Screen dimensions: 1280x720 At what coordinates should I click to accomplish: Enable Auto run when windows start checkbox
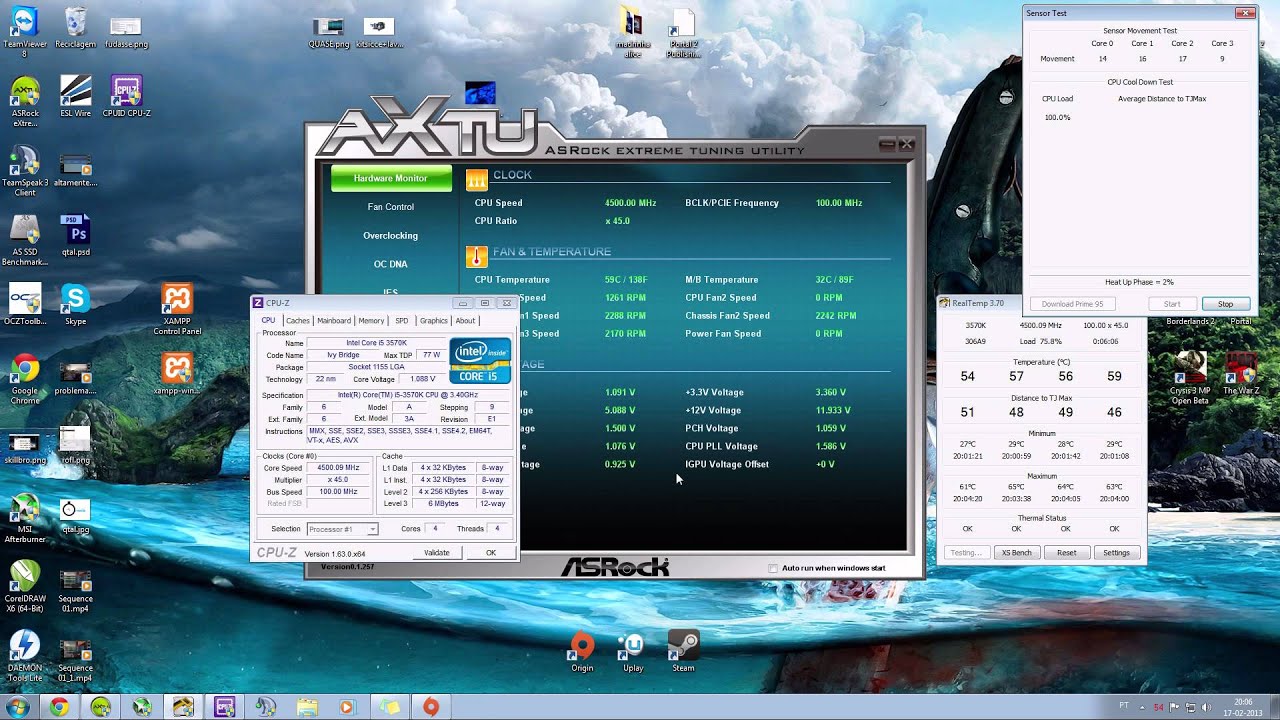pyautogui.click(x=773, y=568)
